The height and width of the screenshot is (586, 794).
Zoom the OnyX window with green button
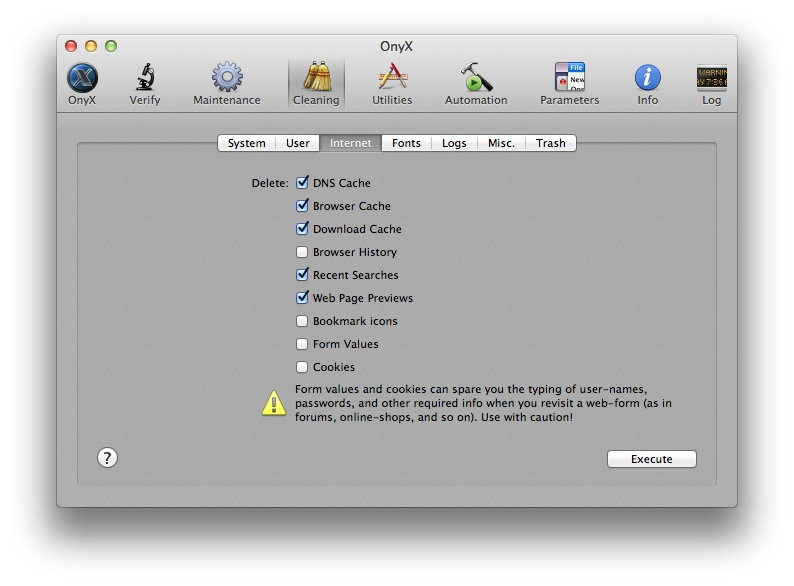111,46
